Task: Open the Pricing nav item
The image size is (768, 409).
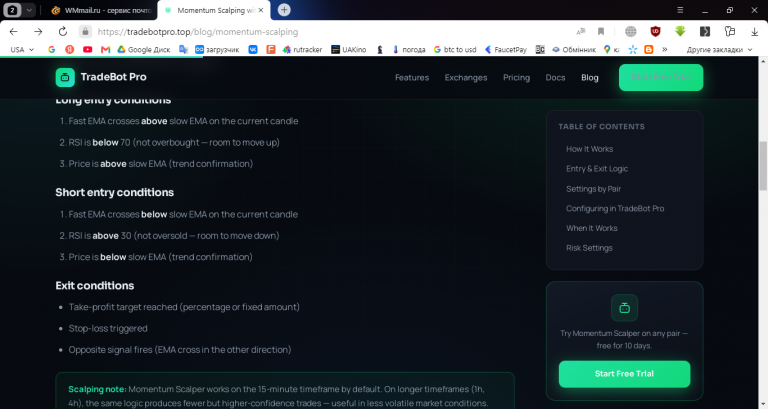Action: tap(516, 77)
